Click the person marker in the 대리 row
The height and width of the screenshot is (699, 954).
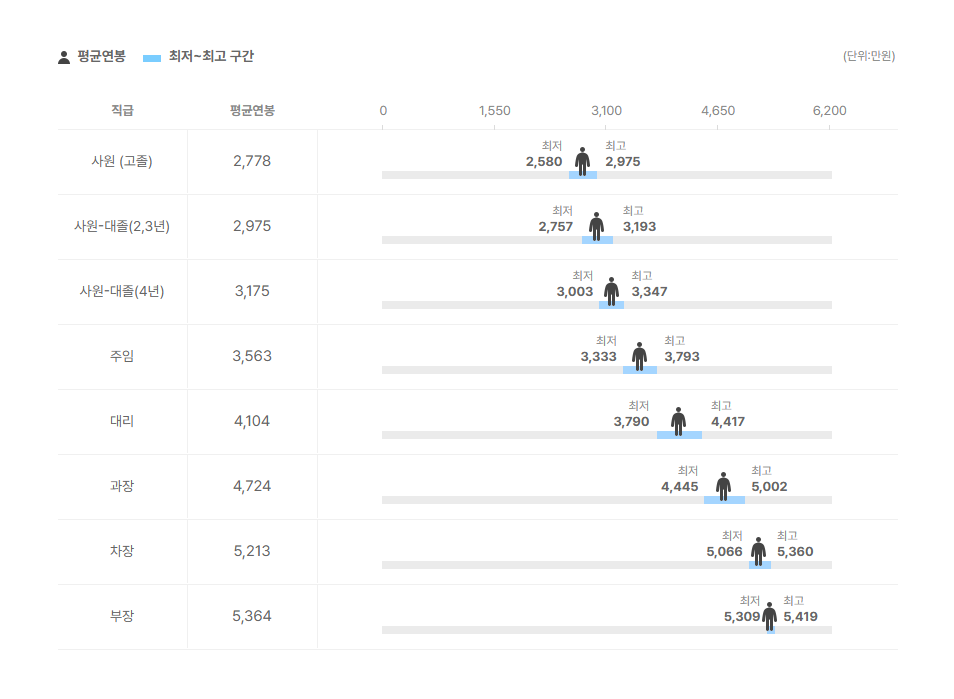[678, 422]
